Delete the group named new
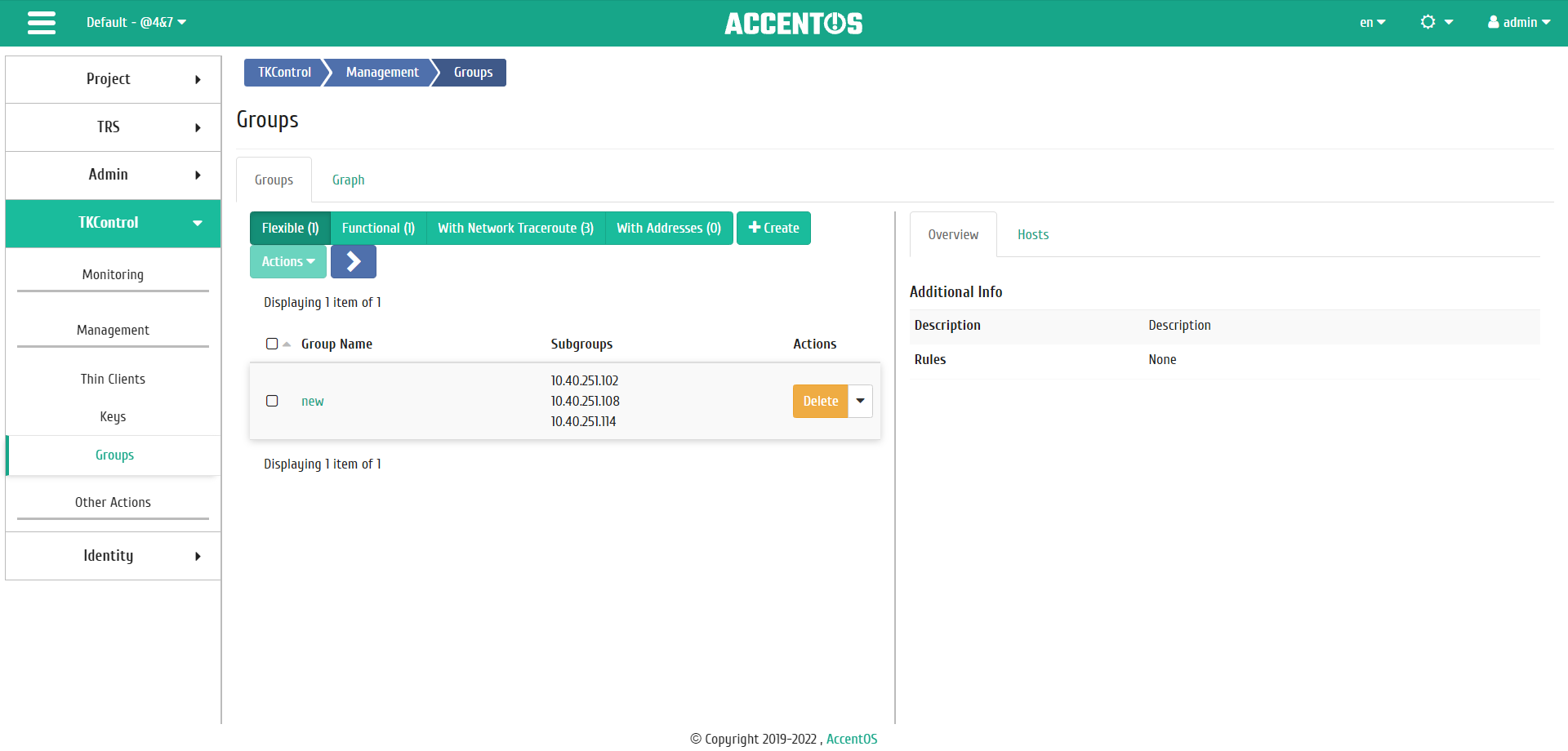 (821, 401)
